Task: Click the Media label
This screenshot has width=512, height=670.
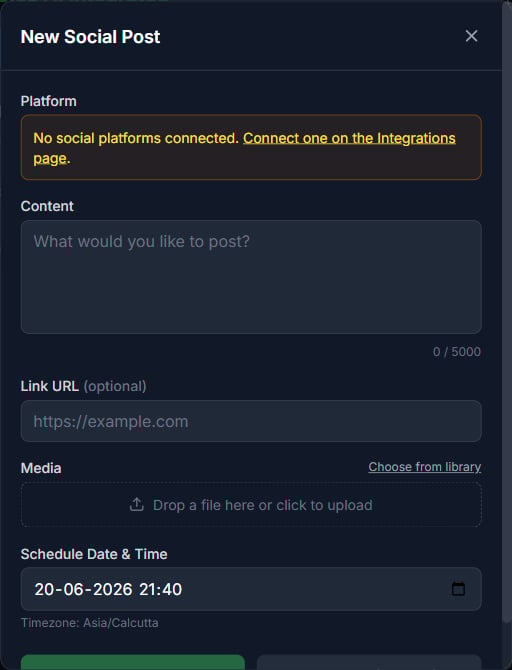Action: point(41,468)
